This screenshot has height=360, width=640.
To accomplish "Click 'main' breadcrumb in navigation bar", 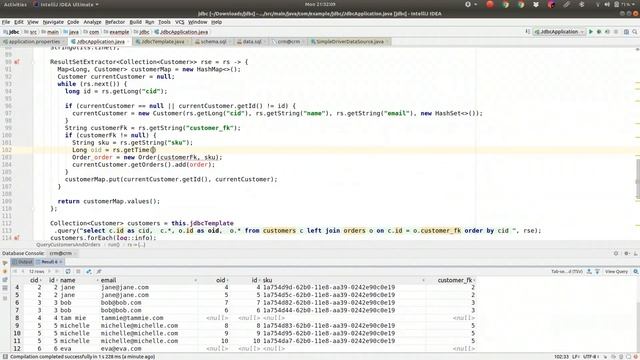I will coord(50,32).
